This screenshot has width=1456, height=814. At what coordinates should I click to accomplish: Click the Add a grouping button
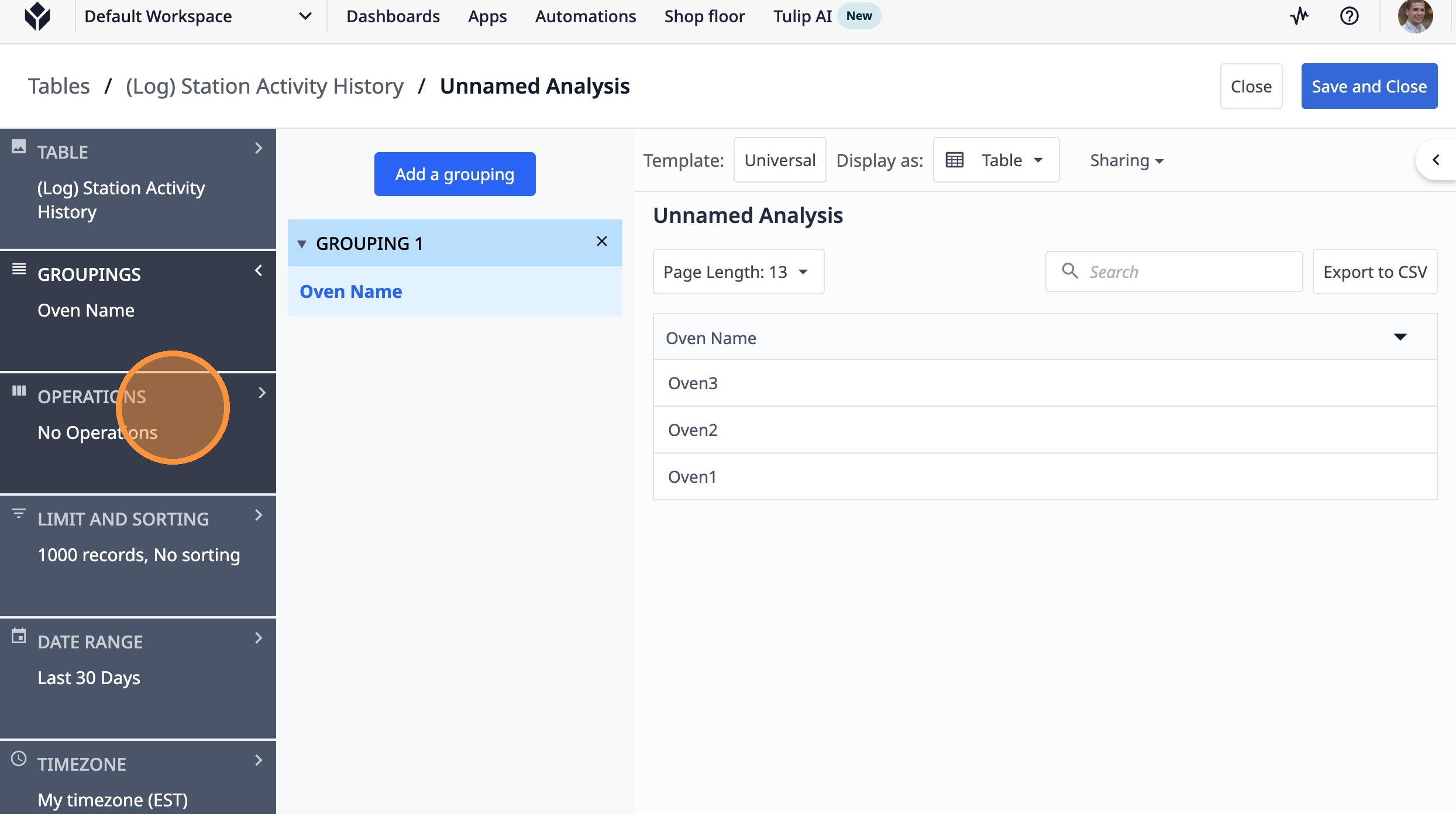tap(455, 174)
